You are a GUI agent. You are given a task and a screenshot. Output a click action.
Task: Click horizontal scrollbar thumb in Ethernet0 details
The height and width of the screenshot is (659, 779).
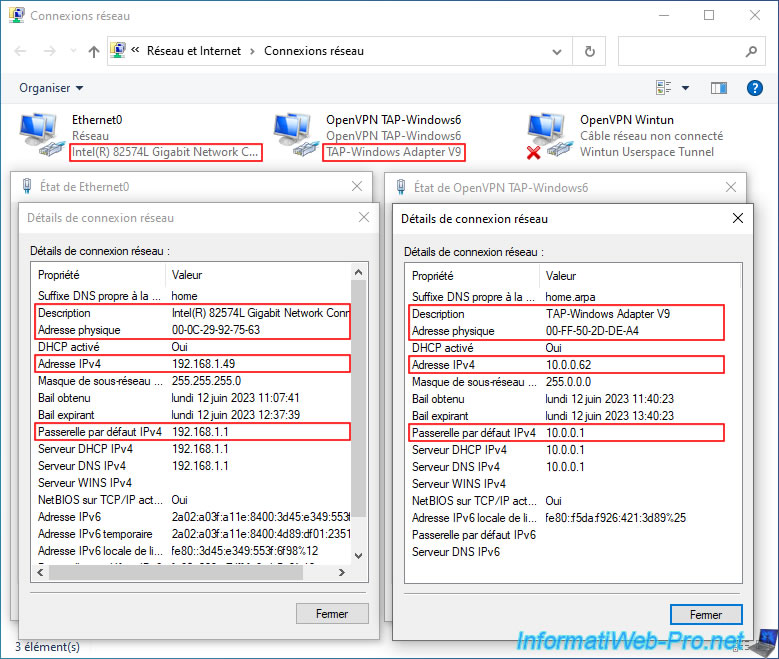[x=176, y=573]
